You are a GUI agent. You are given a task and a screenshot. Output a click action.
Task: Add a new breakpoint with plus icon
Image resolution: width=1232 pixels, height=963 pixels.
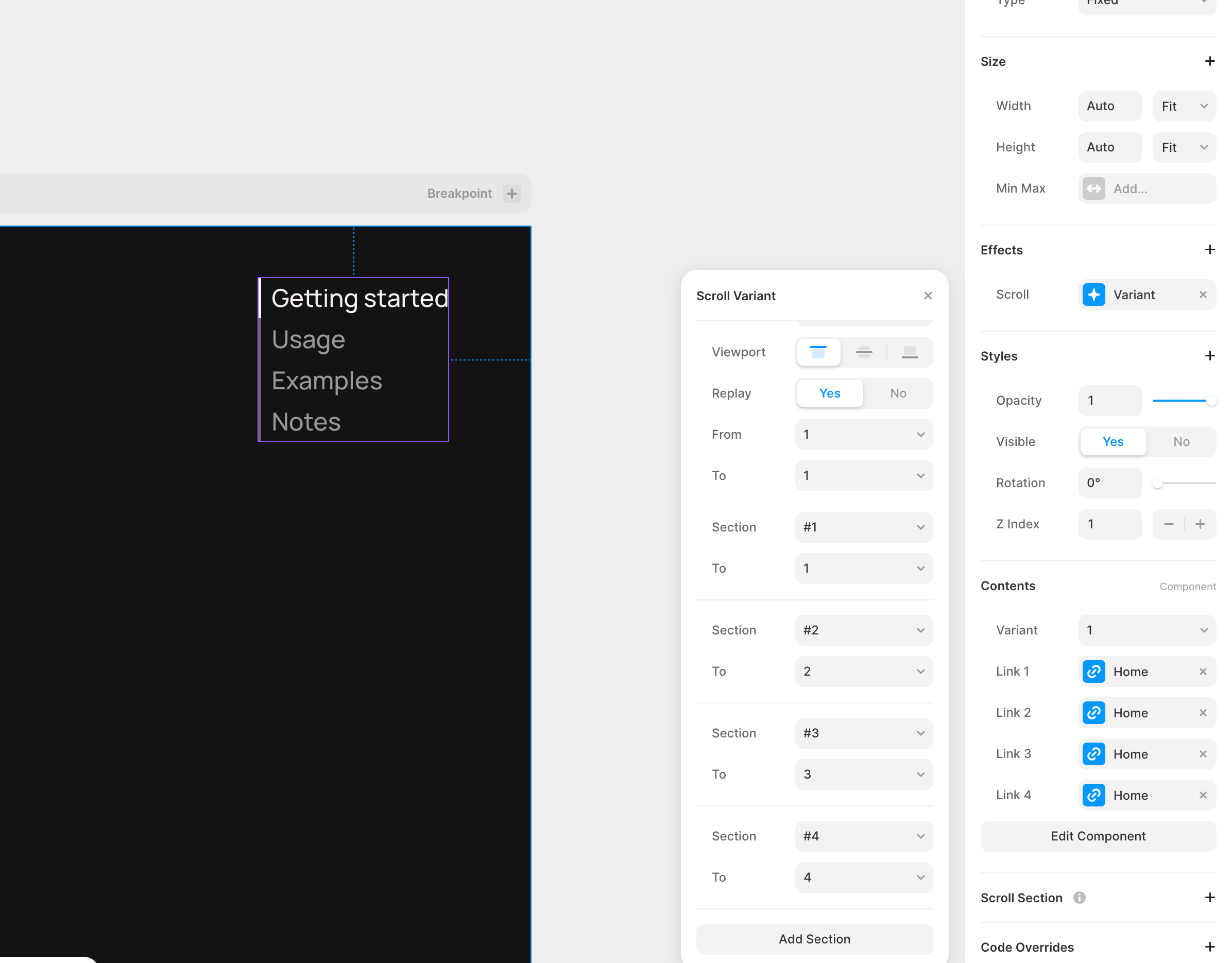(x=511, y=194)
